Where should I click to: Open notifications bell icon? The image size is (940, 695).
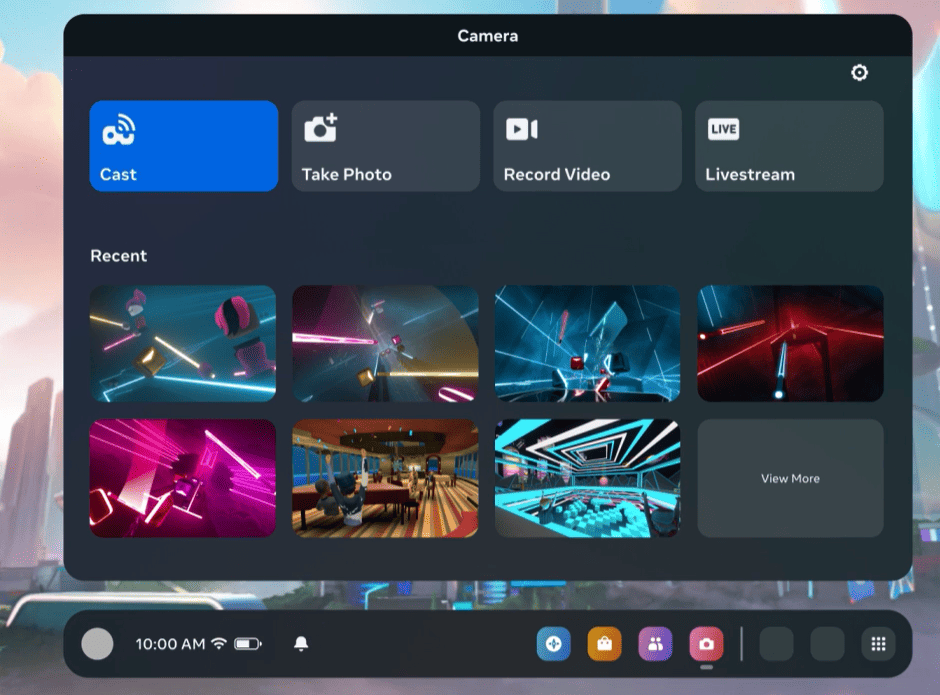[301, 643]
